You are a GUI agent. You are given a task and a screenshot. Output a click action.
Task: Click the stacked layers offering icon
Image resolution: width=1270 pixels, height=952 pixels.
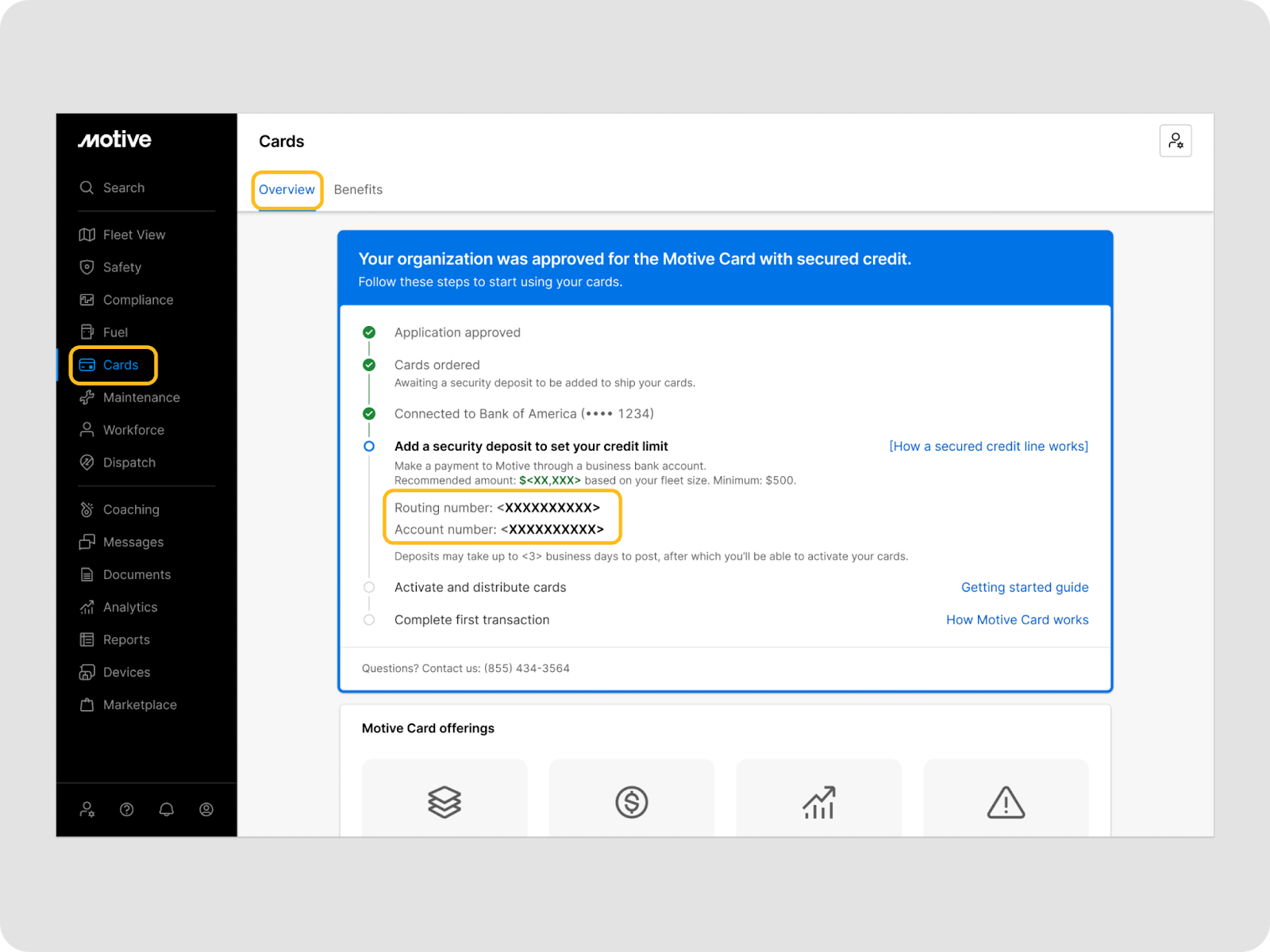(x=444, y=802)
